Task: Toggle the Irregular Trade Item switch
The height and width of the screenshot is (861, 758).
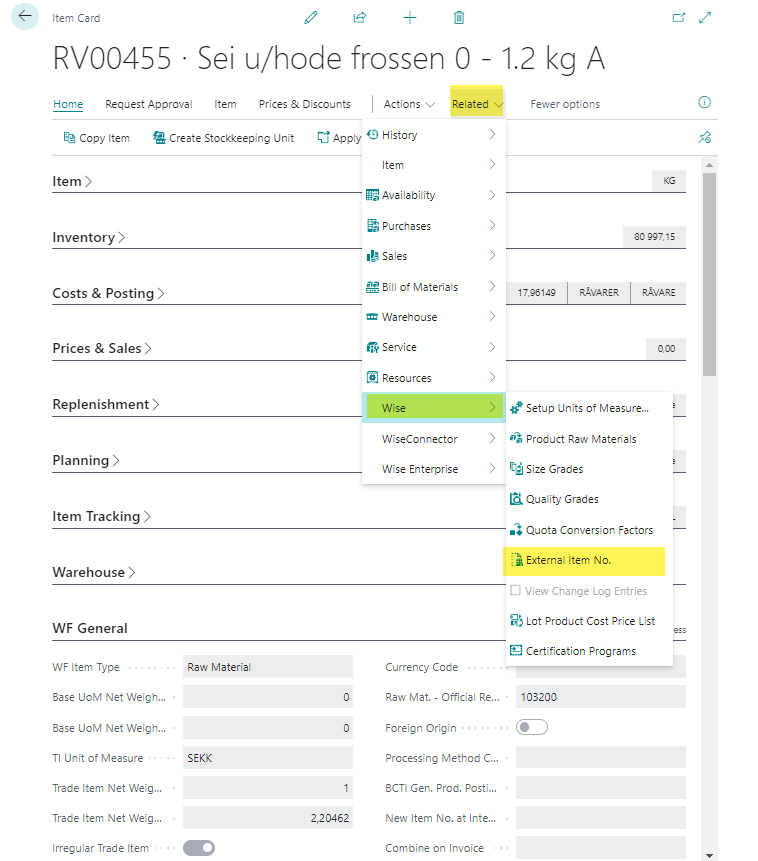Action: tap(199, 847)
